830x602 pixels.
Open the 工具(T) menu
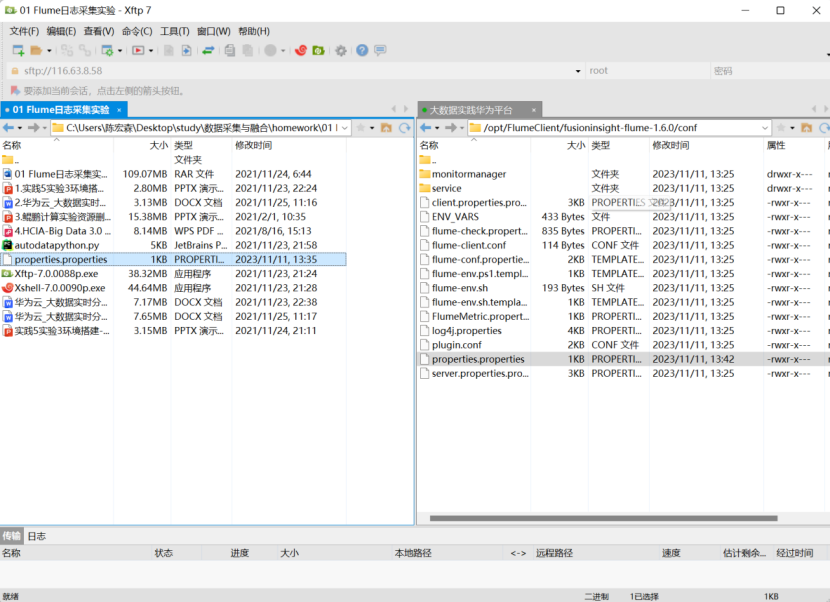pyautogui.click(x=175, y=31)
